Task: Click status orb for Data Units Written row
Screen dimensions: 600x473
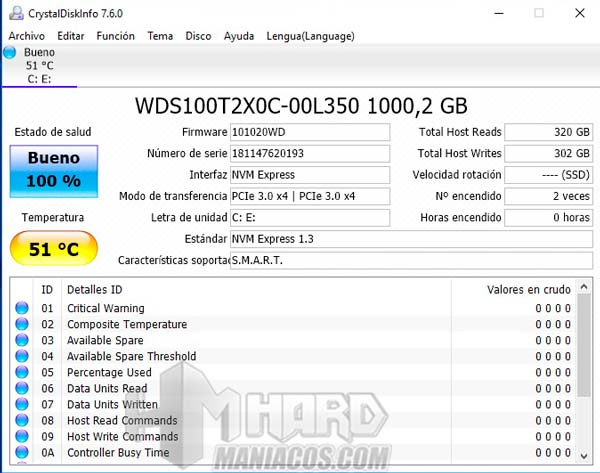Action: 22,404
